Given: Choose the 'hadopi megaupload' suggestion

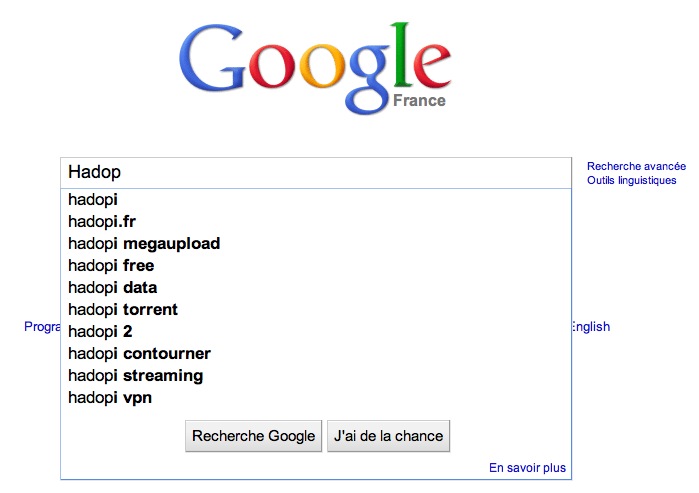Looking at the screenshot, I should click(x=144, y=244).
